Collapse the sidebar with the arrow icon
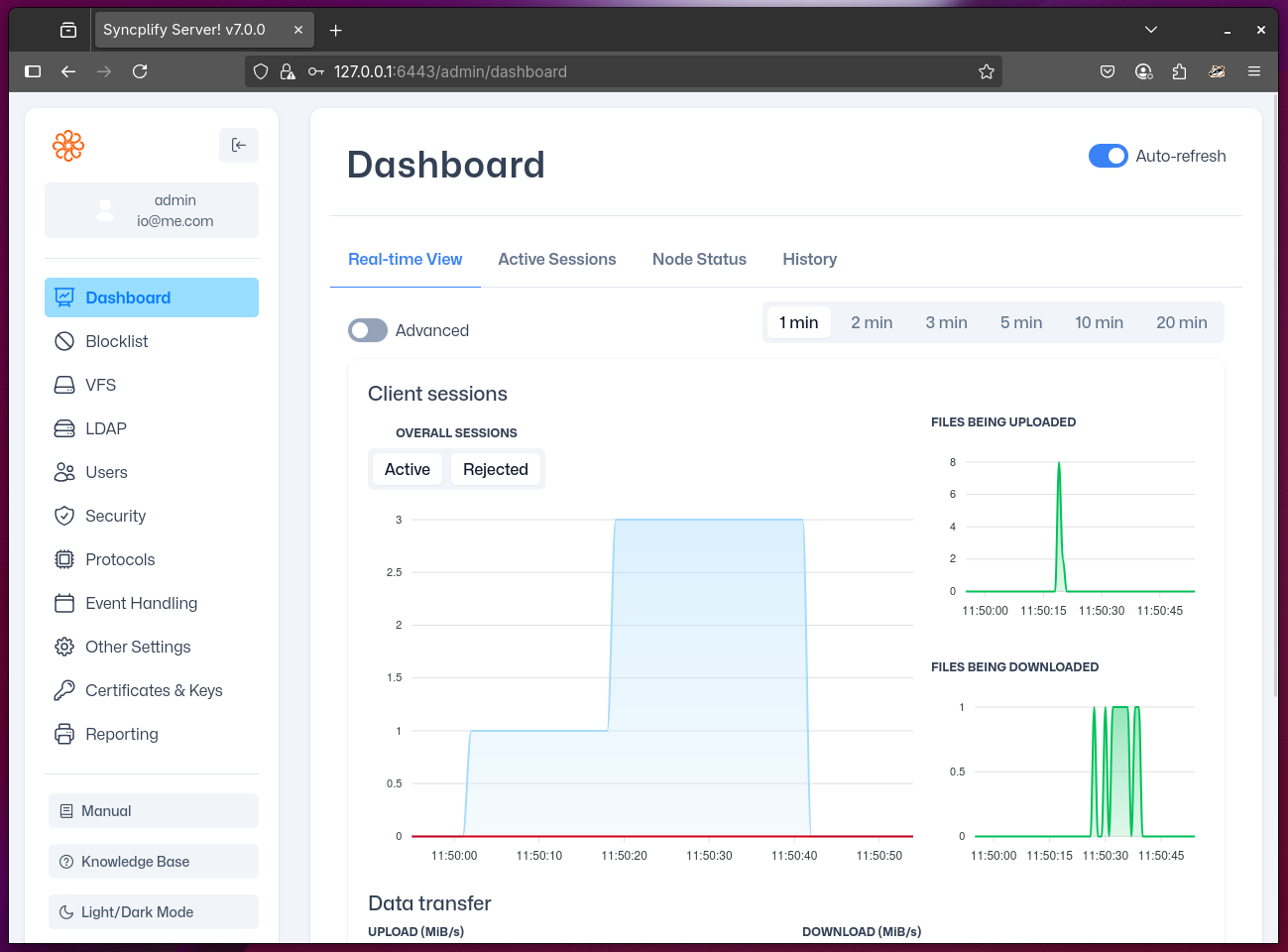Image resolution: width=1288 pixels, height=952 pixels. [238, 145]
